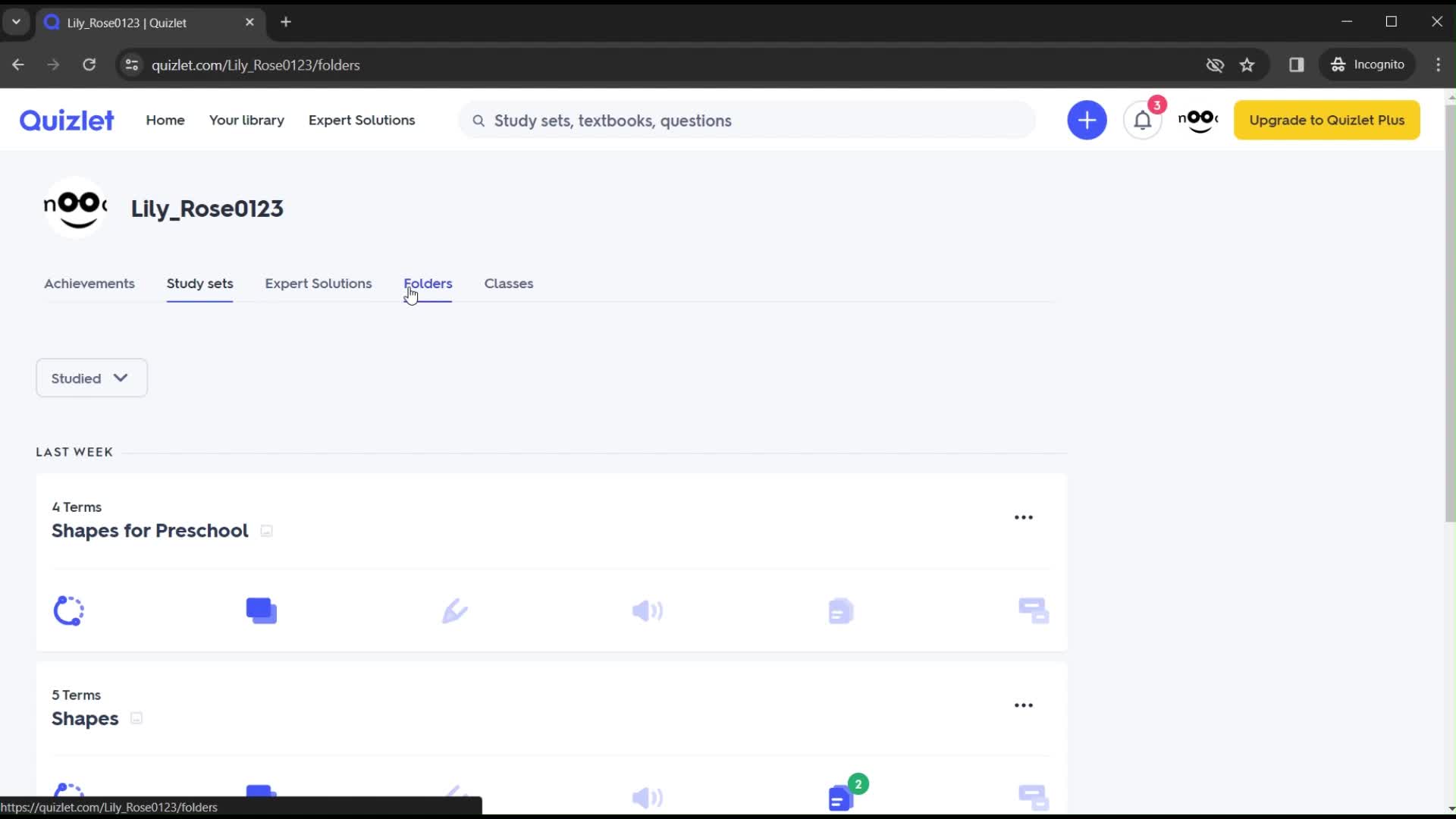Open Learn mode for Shapes for Preschool
This screenshot has width=1456, height=819.
68,610
